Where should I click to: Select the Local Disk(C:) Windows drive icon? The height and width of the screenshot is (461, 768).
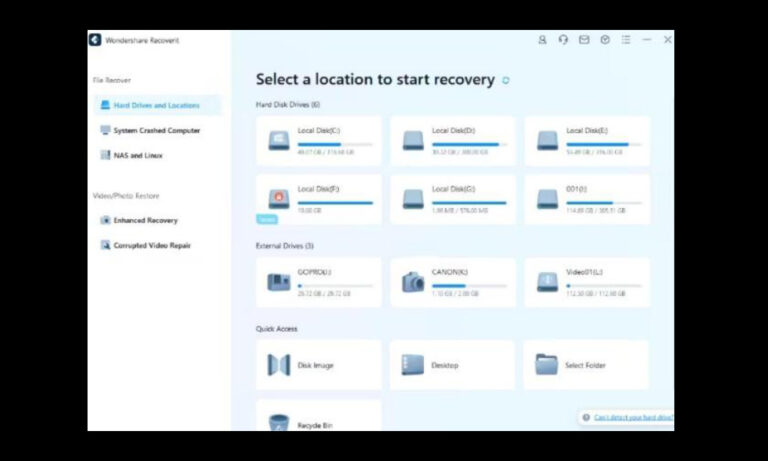tap(278, 141)
